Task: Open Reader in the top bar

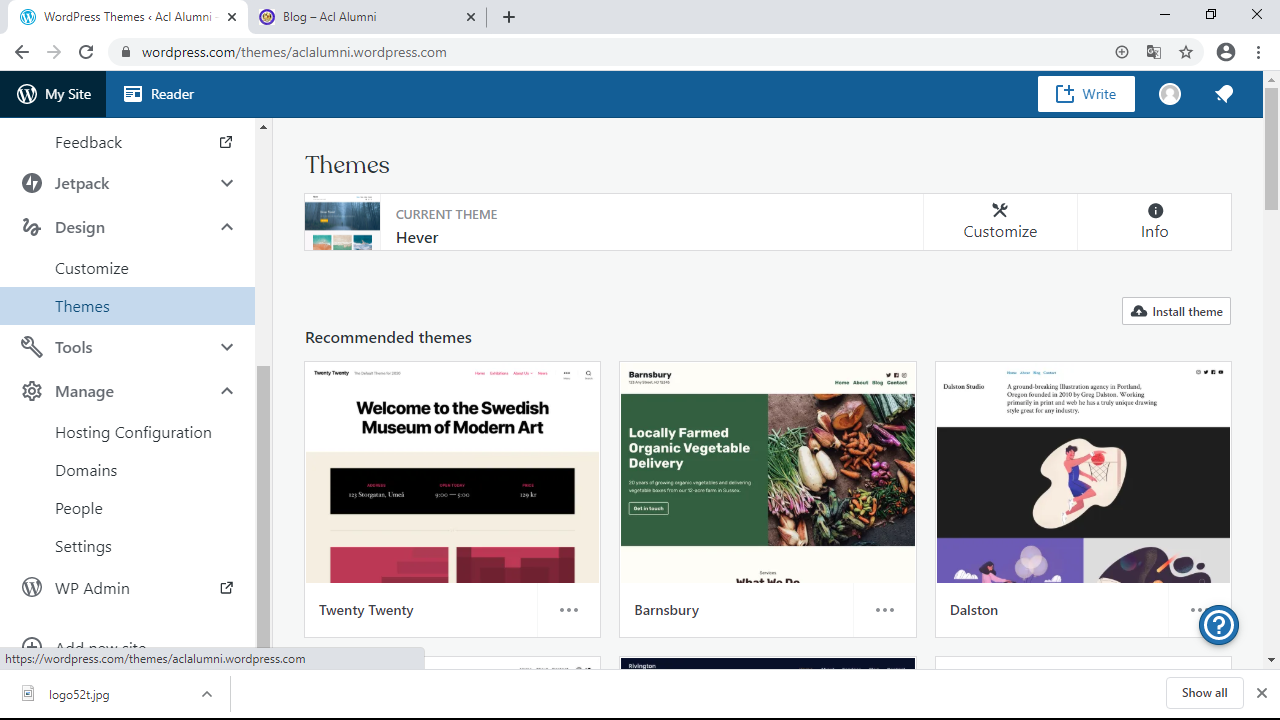Action: [x=159, y=94]
